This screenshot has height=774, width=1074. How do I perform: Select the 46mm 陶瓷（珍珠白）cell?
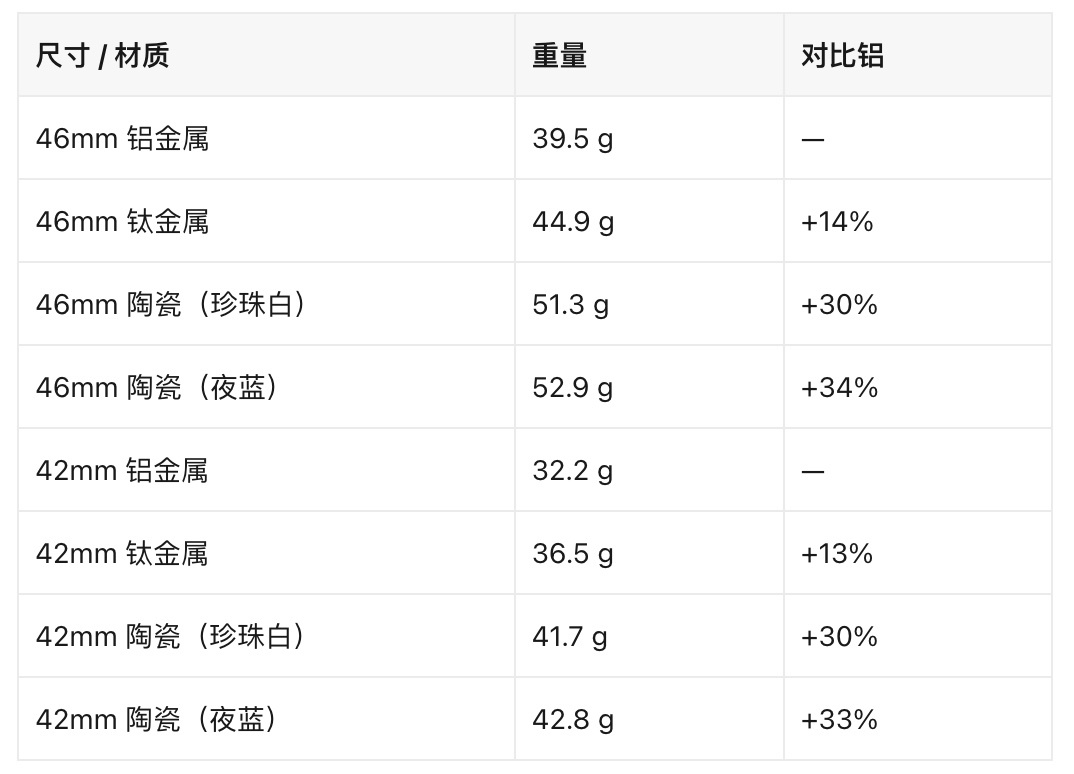(171, 304)
